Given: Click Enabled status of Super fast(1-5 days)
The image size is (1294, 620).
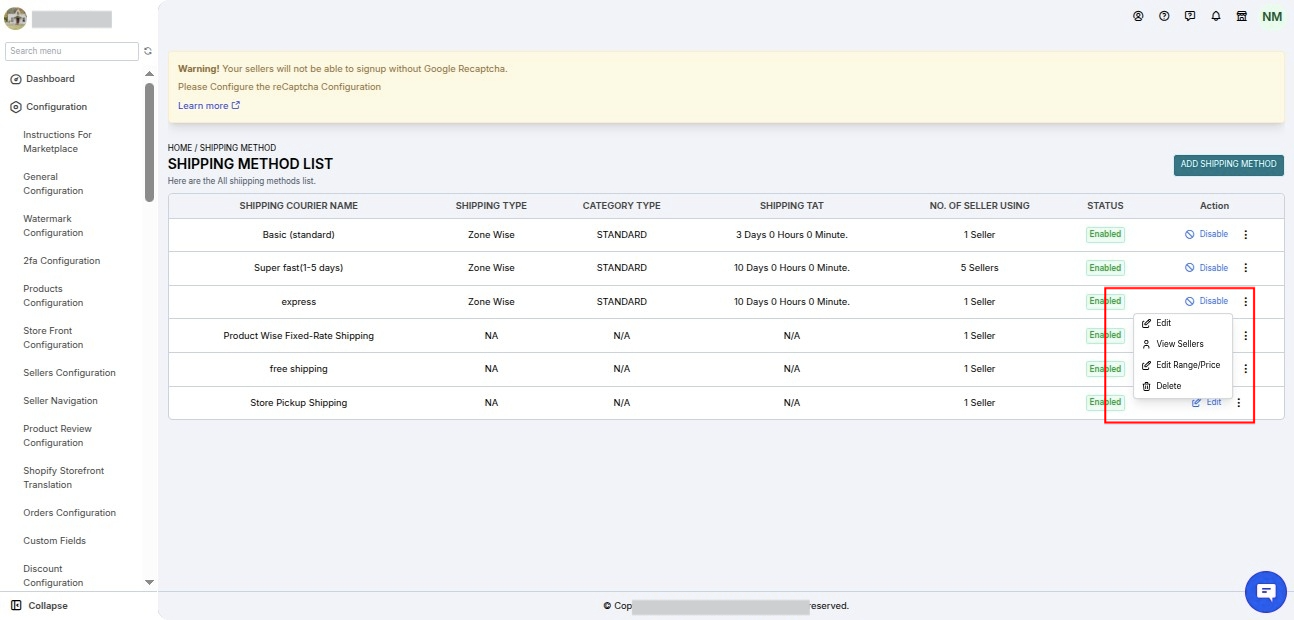Looking at the screenshot, I should click(x=1105, y=268).
